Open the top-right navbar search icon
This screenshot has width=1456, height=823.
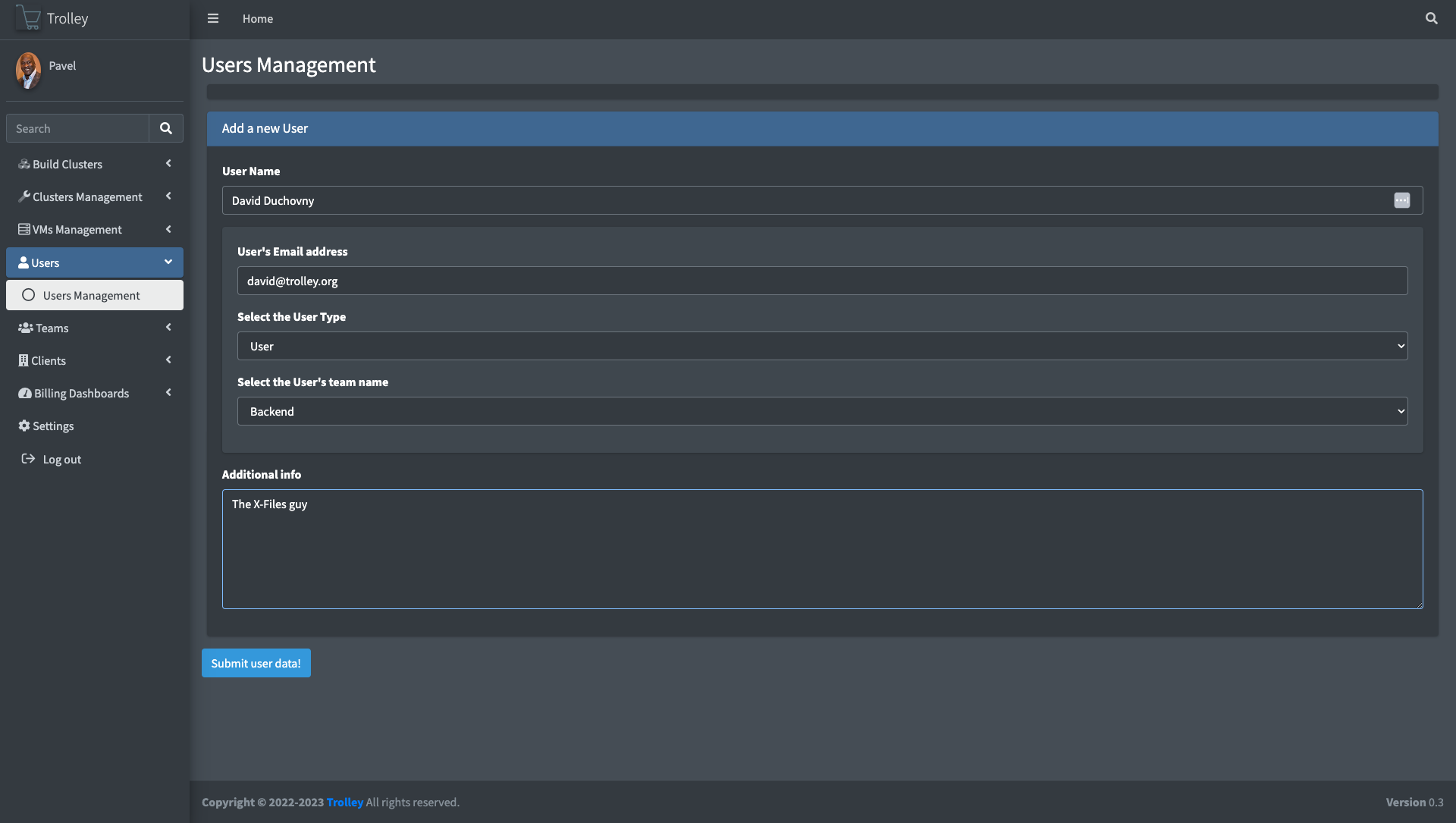tap(1431, 18)
